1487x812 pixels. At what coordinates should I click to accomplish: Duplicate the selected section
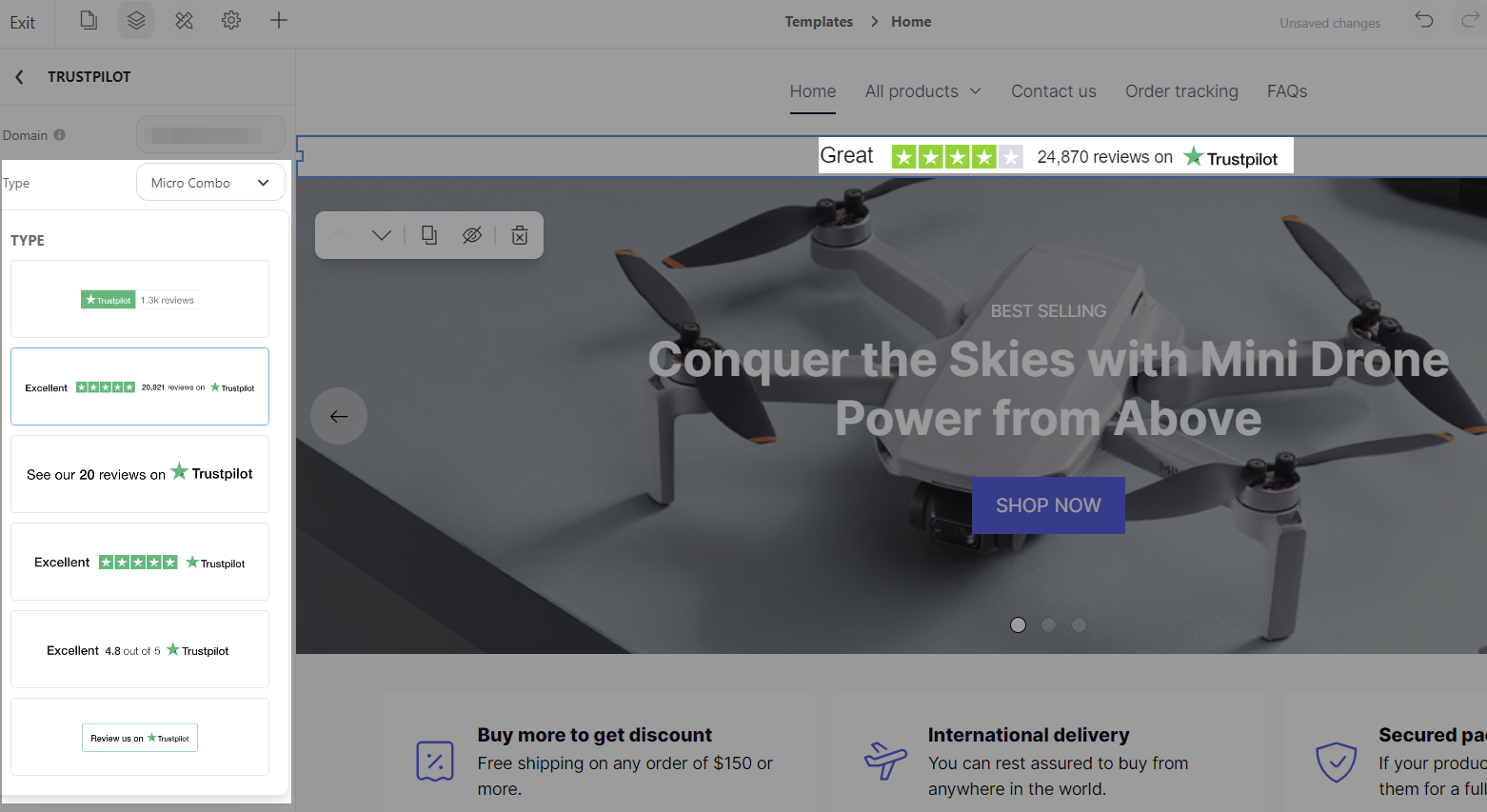click(x=429, y=235)
